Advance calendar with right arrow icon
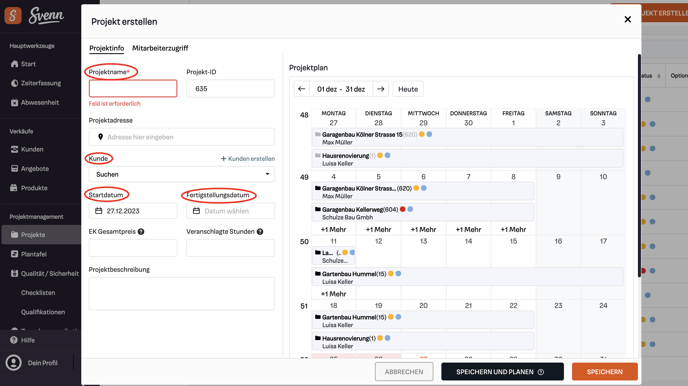688x386 pixels. 380,89
